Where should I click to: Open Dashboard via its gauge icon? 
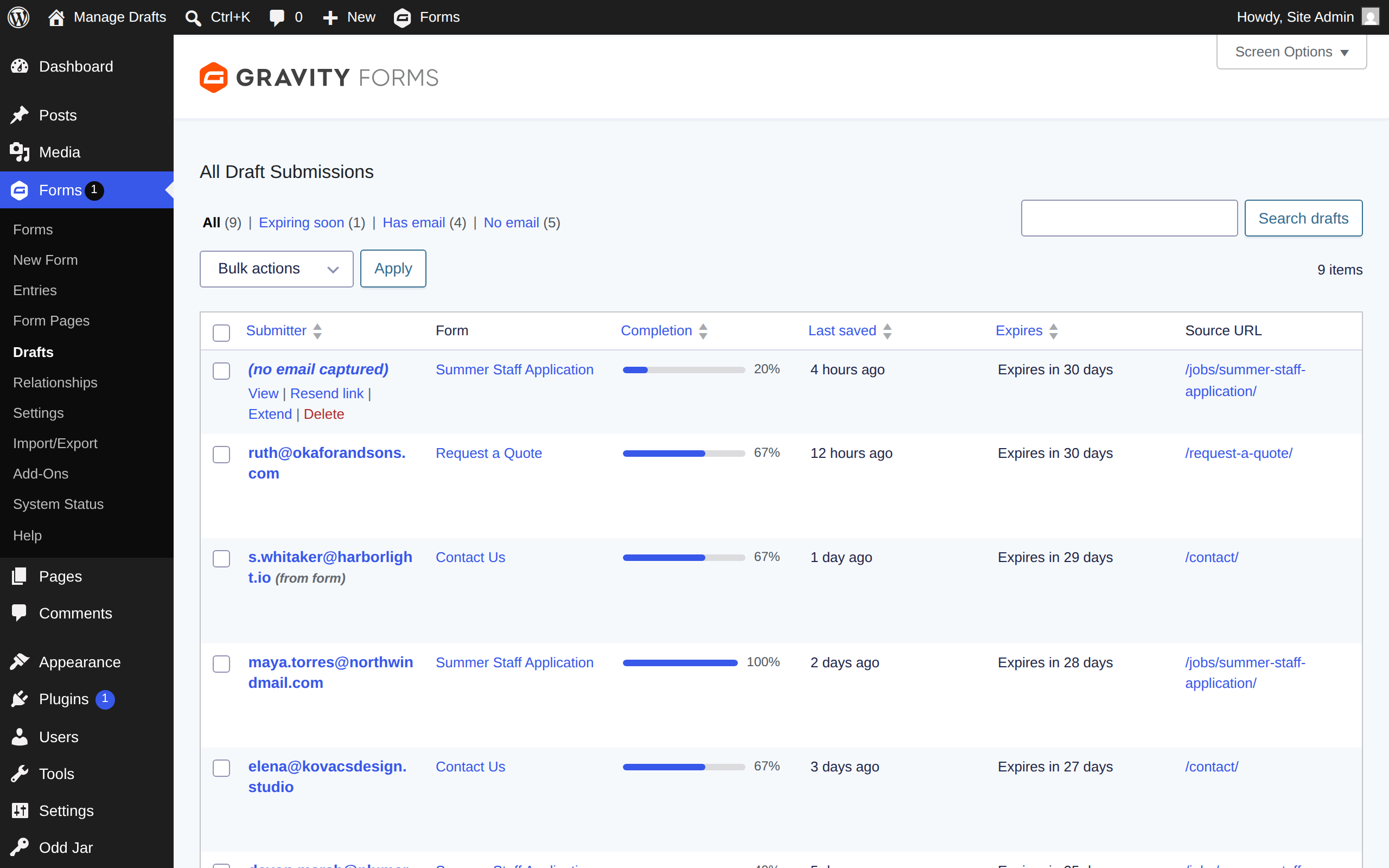point(20,67)
